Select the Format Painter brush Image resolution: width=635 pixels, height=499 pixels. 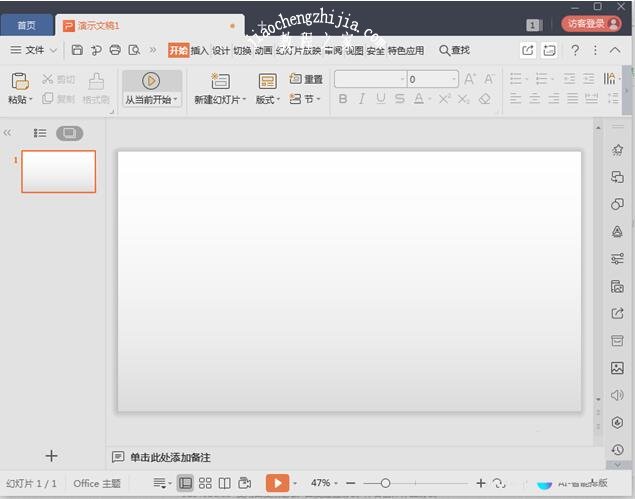tap(96, 81)
